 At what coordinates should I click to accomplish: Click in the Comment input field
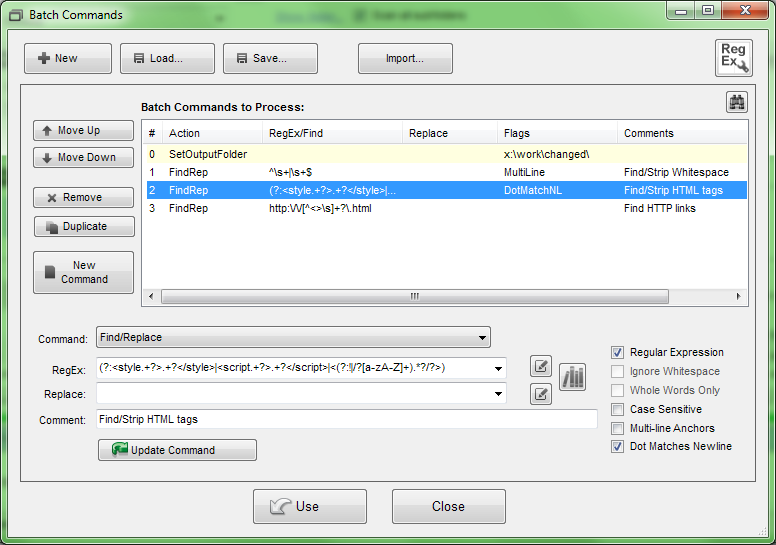[x=346, y=419]
